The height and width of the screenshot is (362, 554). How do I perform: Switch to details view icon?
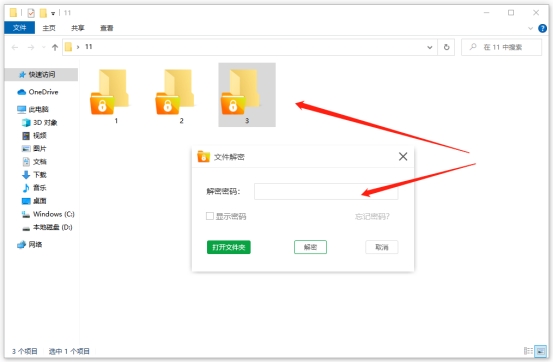[x=528, y=351]
